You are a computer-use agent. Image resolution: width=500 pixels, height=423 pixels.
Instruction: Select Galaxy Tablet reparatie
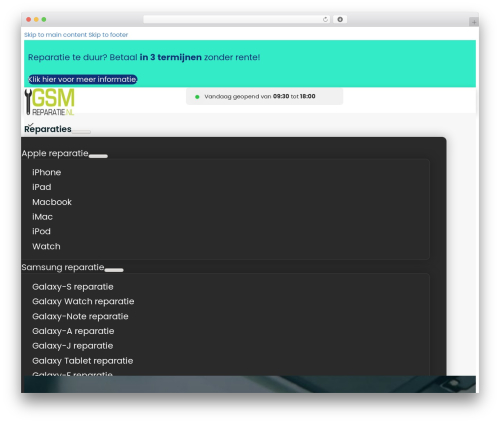pyautogui.click(x=83, y=361)
